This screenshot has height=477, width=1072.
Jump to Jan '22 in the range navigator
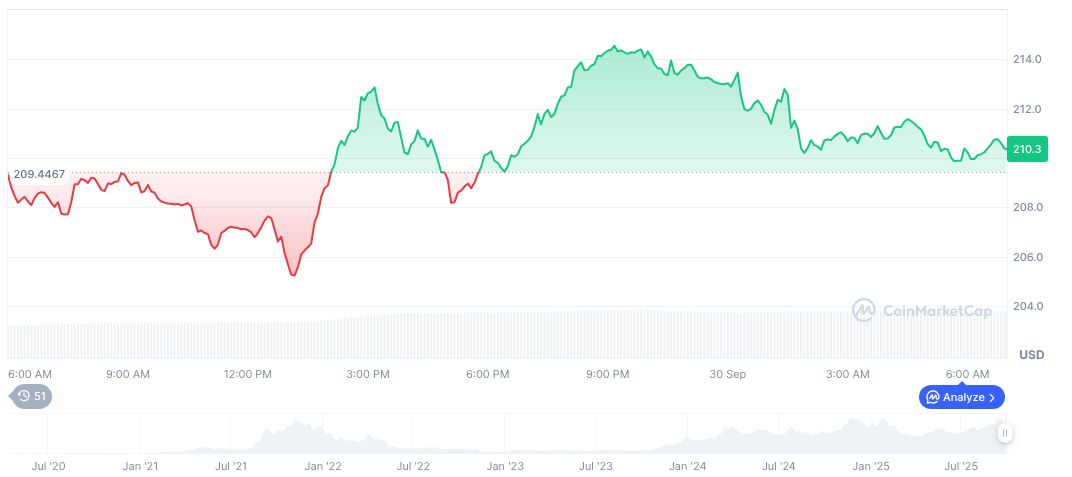coord(322,466)
